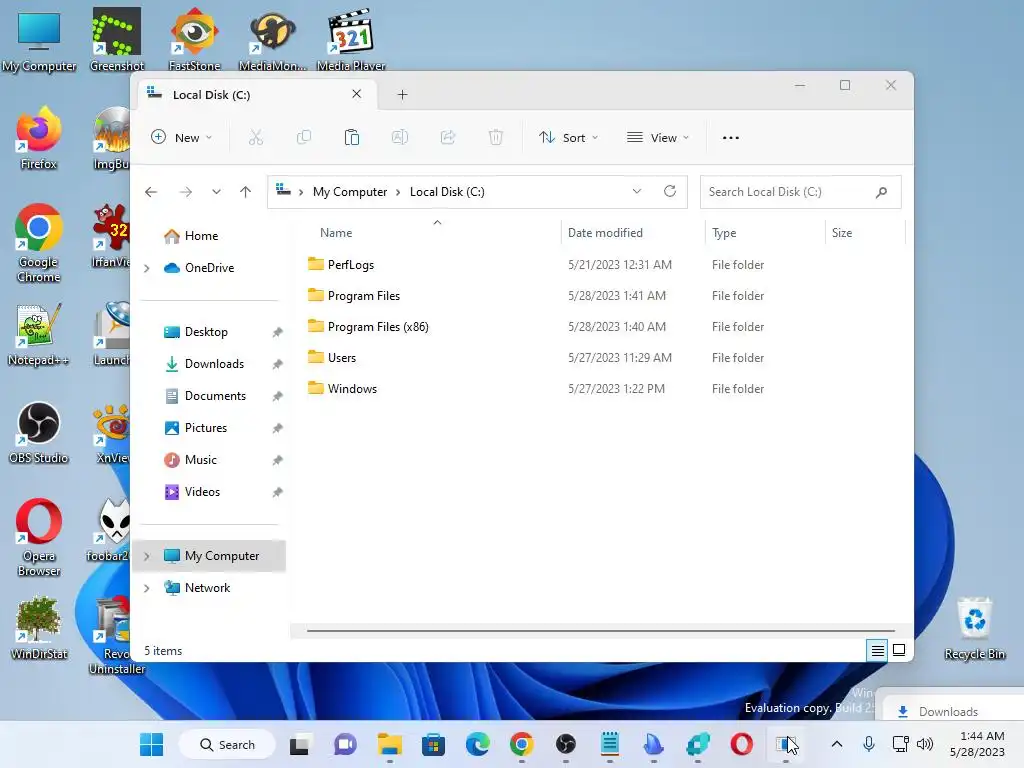Open Microsoft Edge from the taskbar
The width and height of the screenshot is (1024, 768).
(477, 744)
